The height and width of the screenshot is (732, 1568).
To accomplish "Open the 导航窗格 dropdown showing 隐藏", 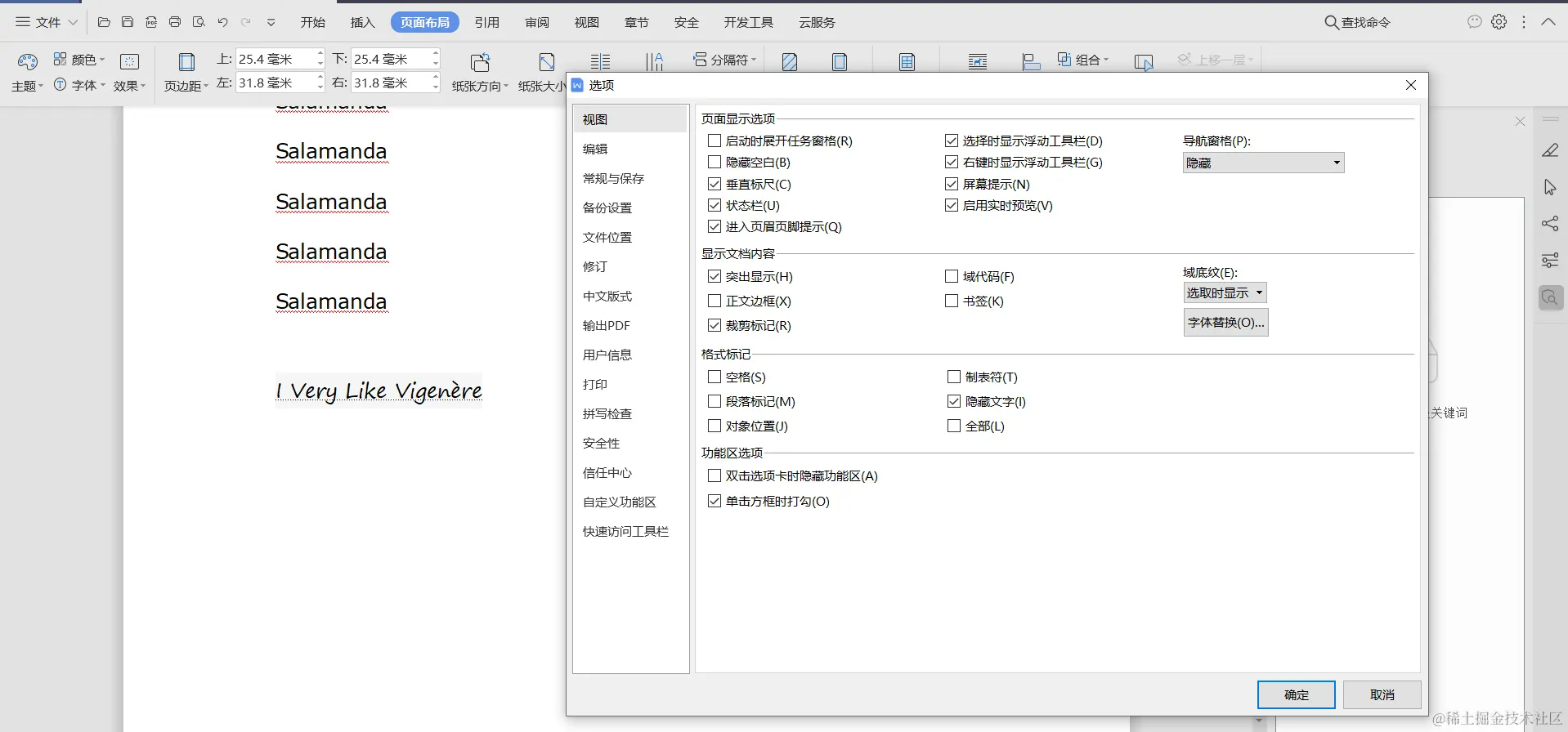I will [1264, 163].
